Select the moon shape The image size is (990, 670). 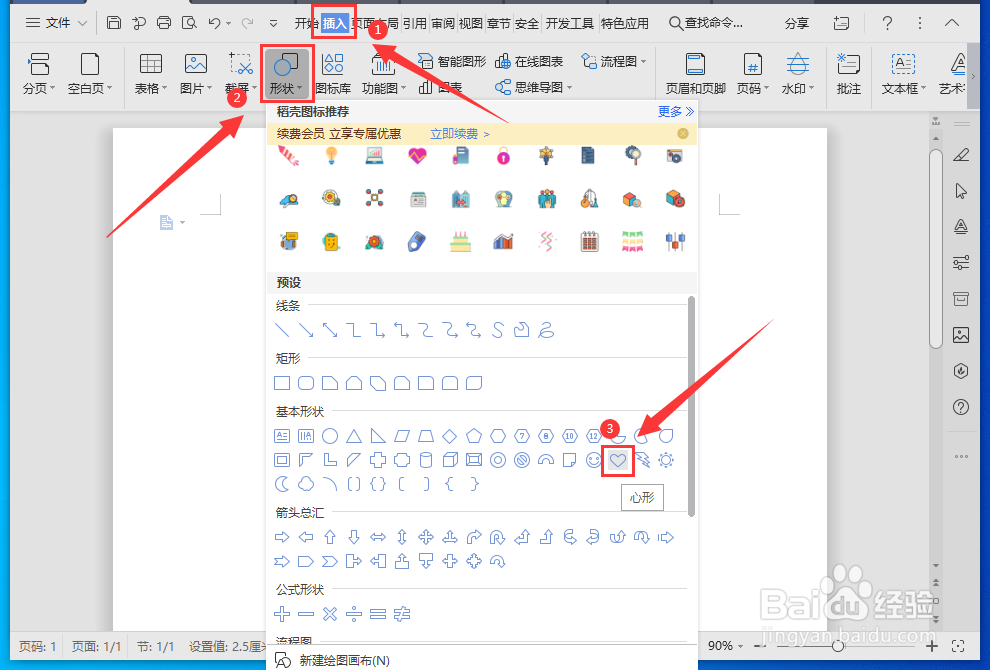pyautogui.click(x=282, y=484)
